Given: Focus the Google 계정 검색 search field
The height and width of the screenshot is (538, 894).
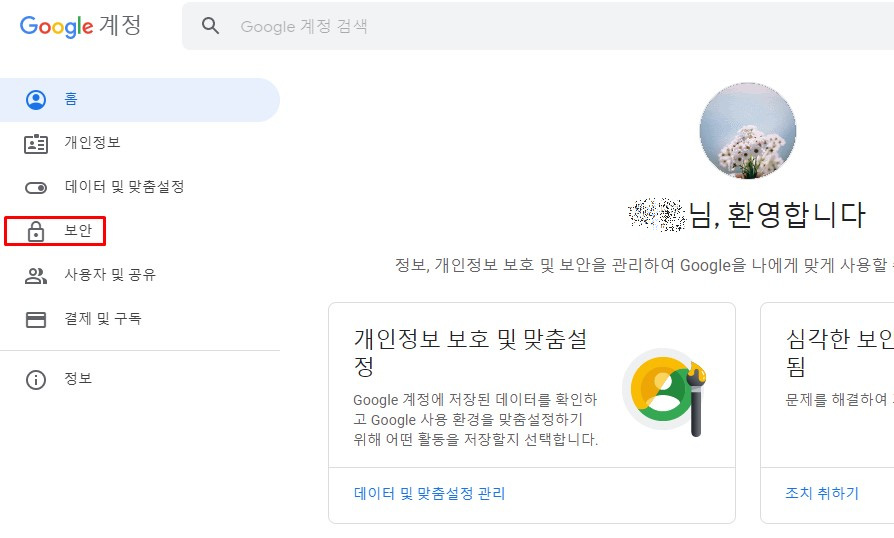Looking at the screenshot, I should [538, 26].
